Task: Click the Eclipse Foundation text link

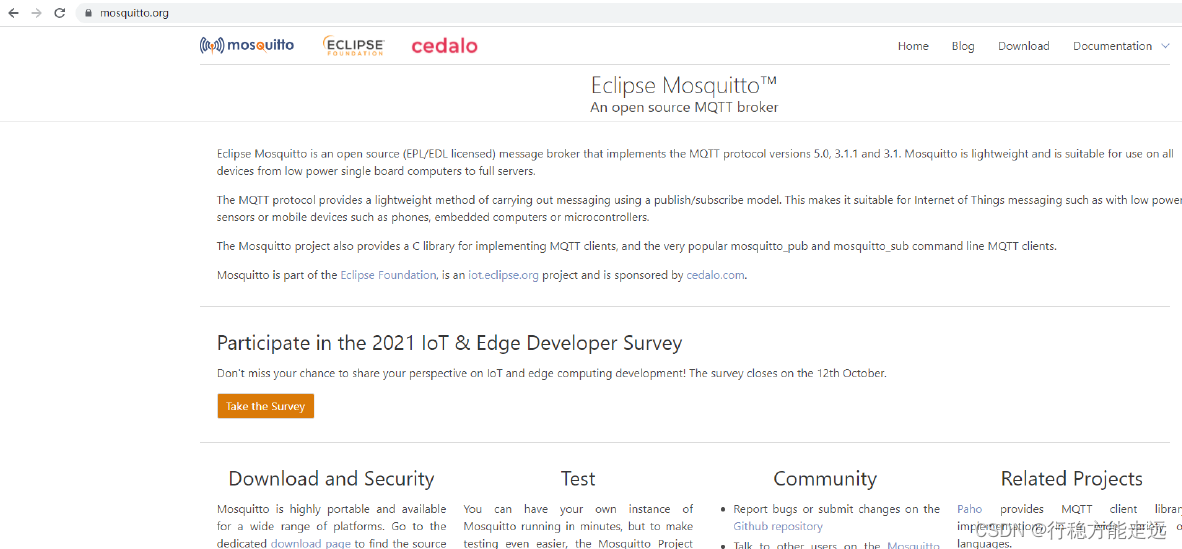Action: click(x=388, y=275)
